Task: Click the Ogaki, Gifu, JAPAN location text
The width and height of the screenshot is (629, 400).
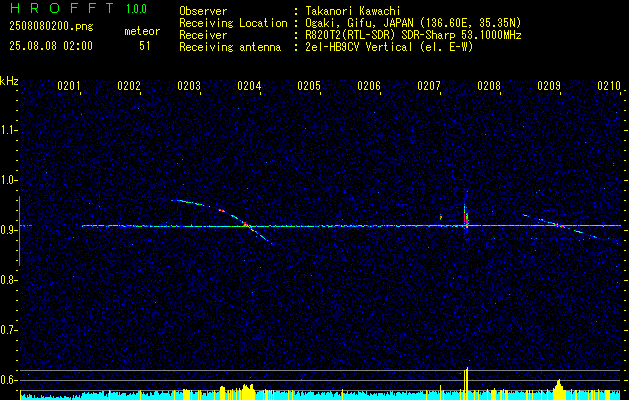Action: pyautogui.click(x=413, y=23)
